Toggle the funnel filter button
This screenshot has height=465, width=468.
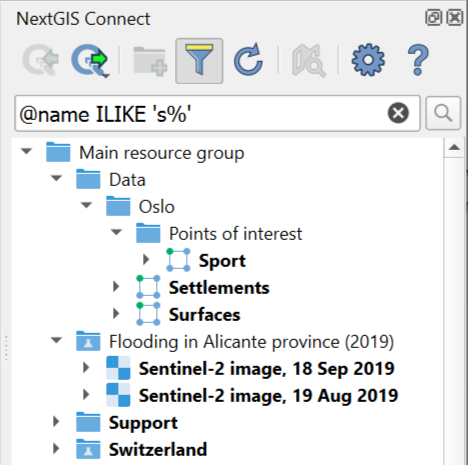click(x=199, y=61)
